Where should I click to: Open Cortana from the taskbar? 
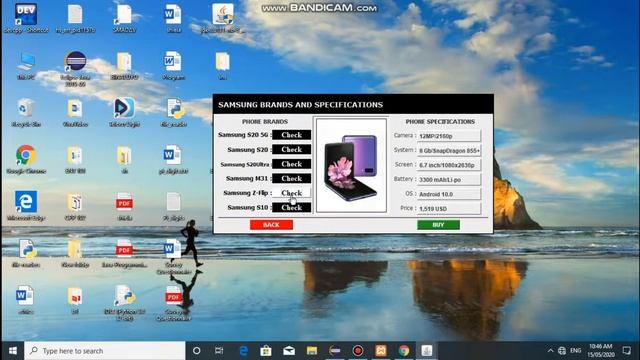196,351
